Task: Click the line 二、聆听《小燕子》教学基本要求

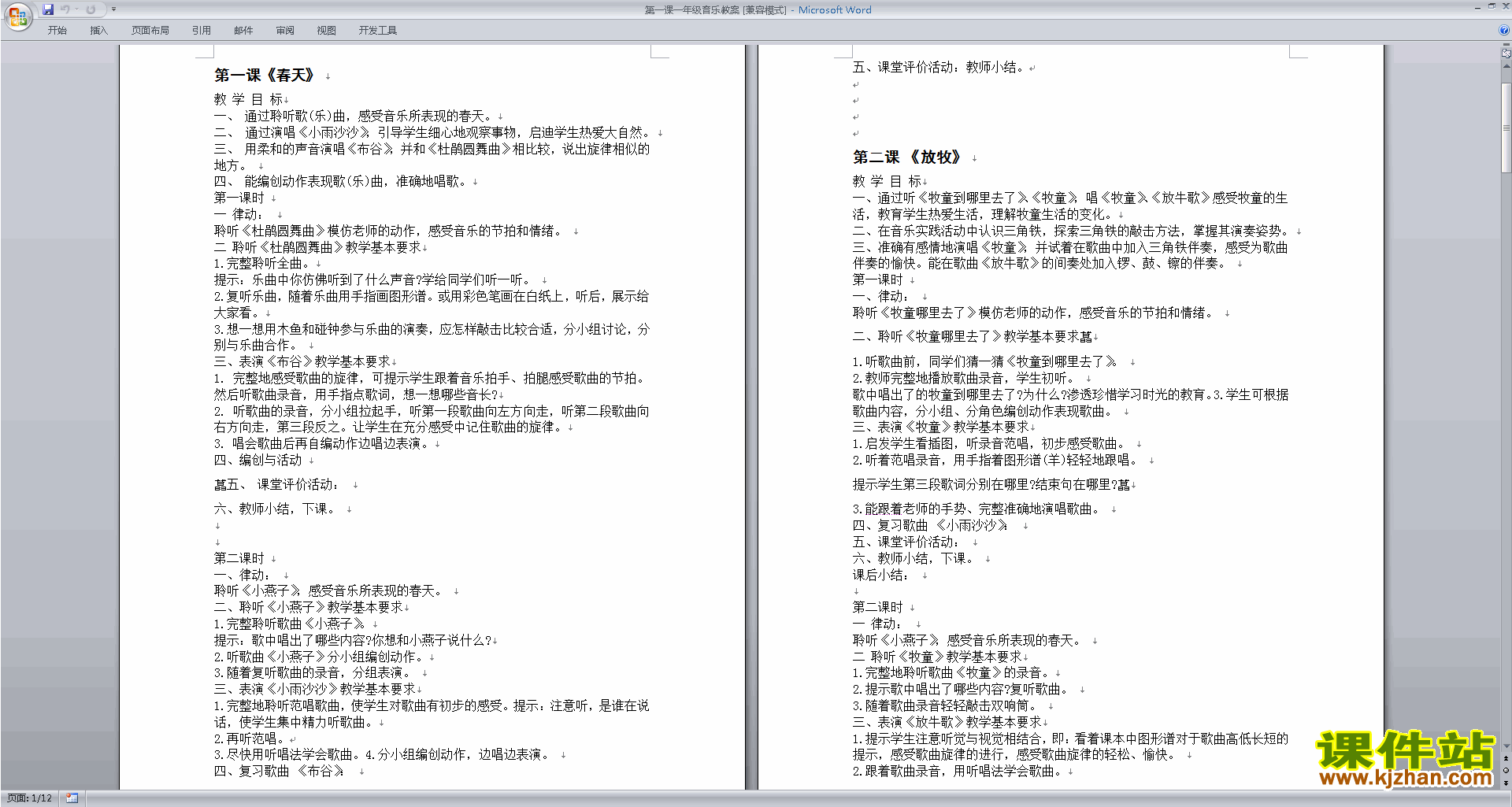Action: 309,607
